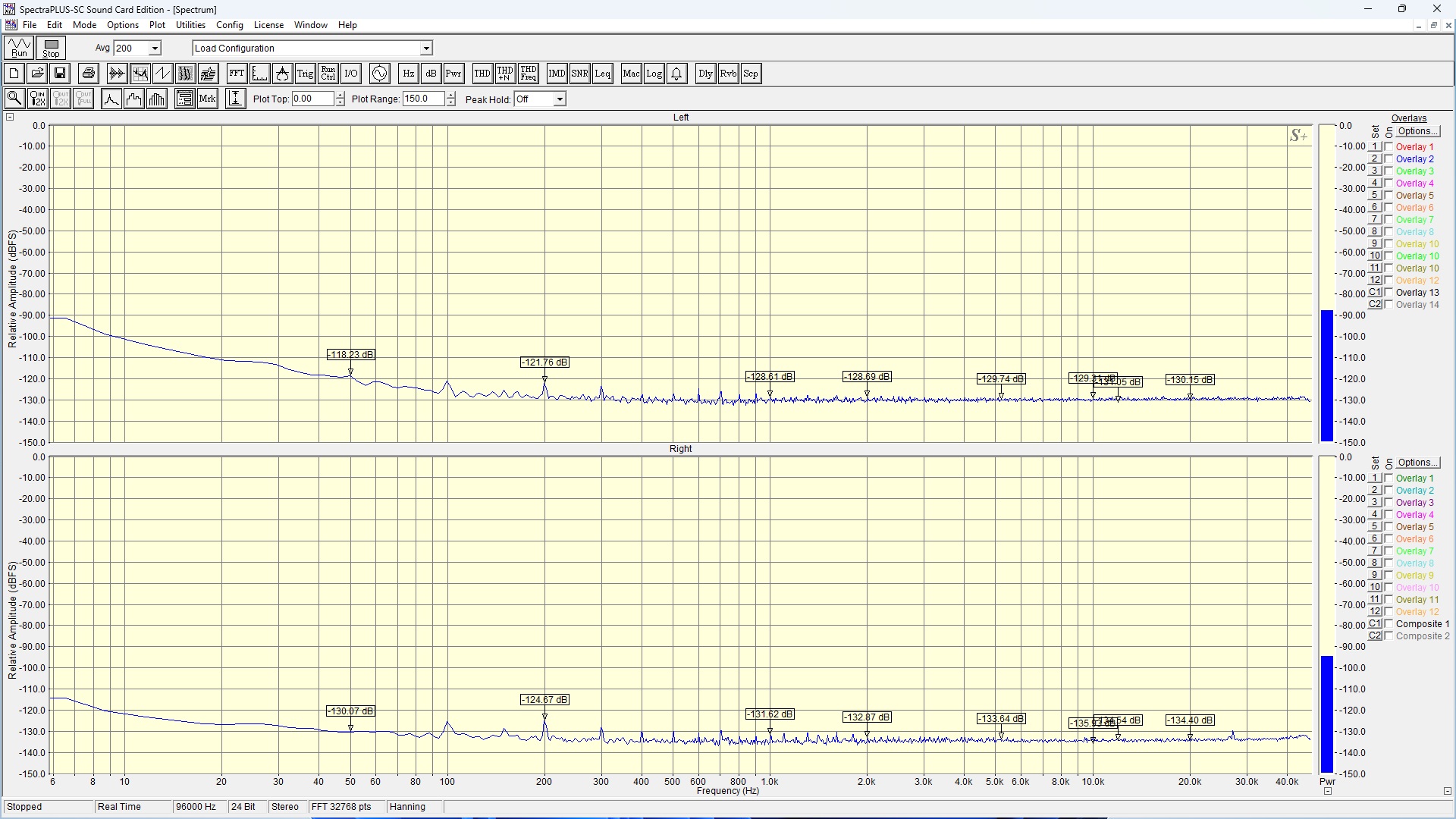1456x819 pixels.
Task: Open the Avg averaging dropdown
Action: point(155,48)
